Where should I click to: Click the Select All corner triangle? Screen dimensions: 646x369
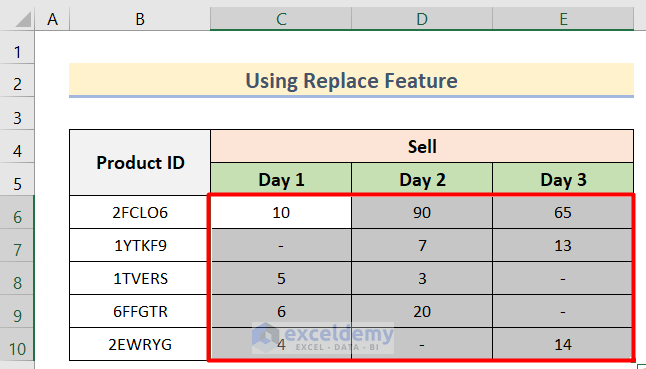(x=23, y=19)
